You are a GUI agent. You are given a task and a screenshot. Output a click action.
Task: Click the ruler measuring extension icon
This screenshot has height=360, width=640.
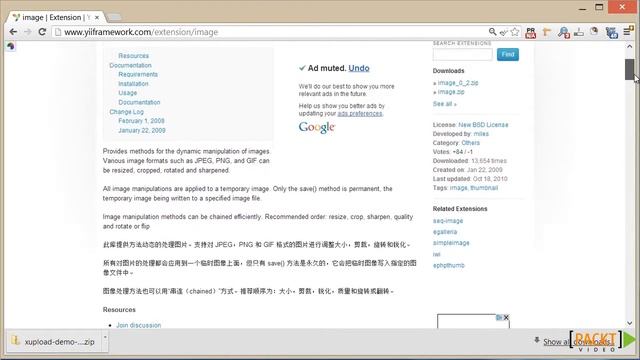pos(579,32)
